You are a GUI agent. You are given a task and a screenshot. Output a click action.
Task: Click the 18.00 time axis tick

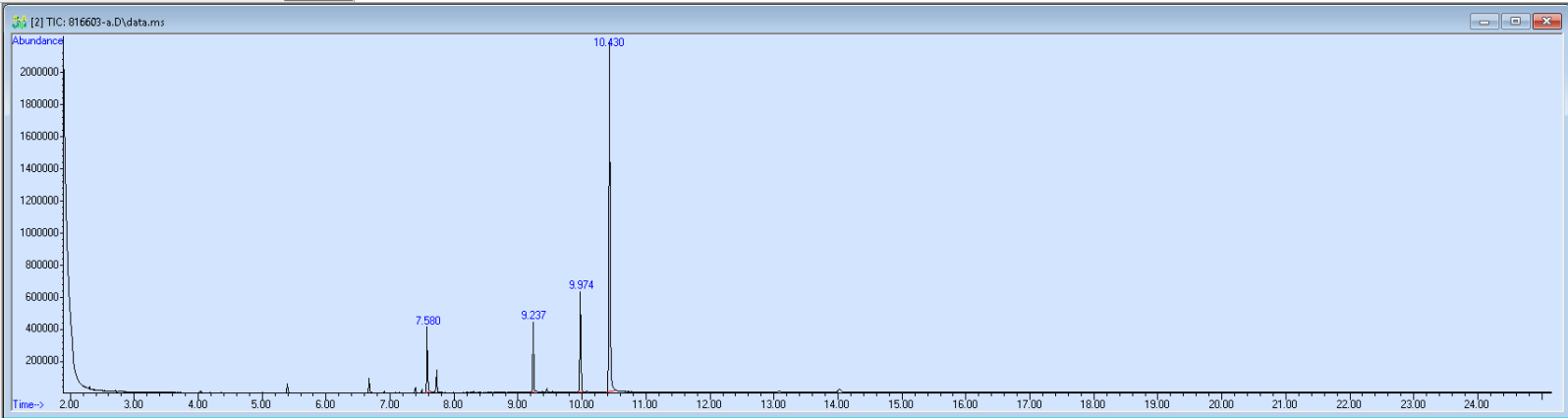tap(1092, 404)
